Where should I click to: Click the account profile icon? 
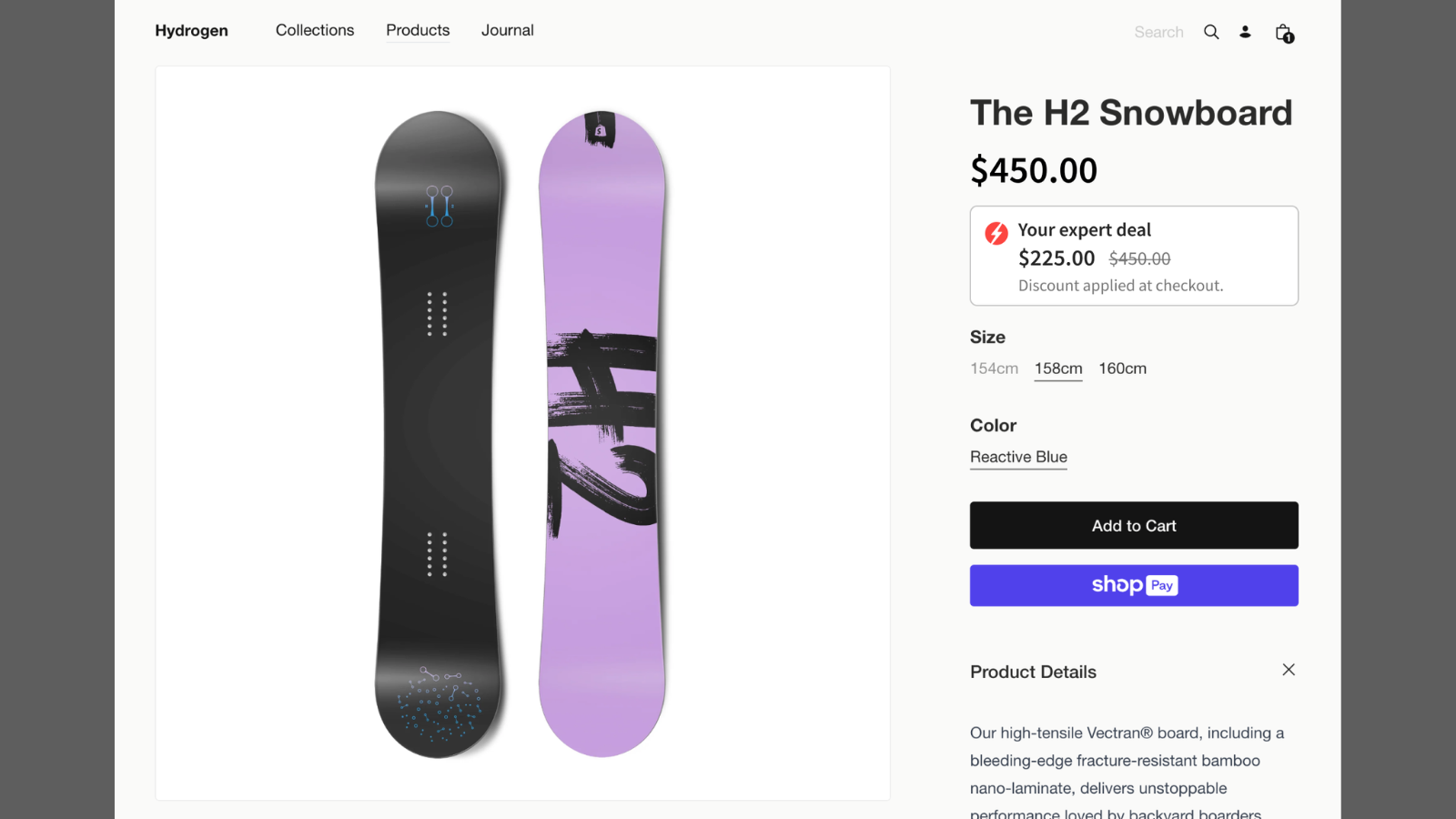1244,31
